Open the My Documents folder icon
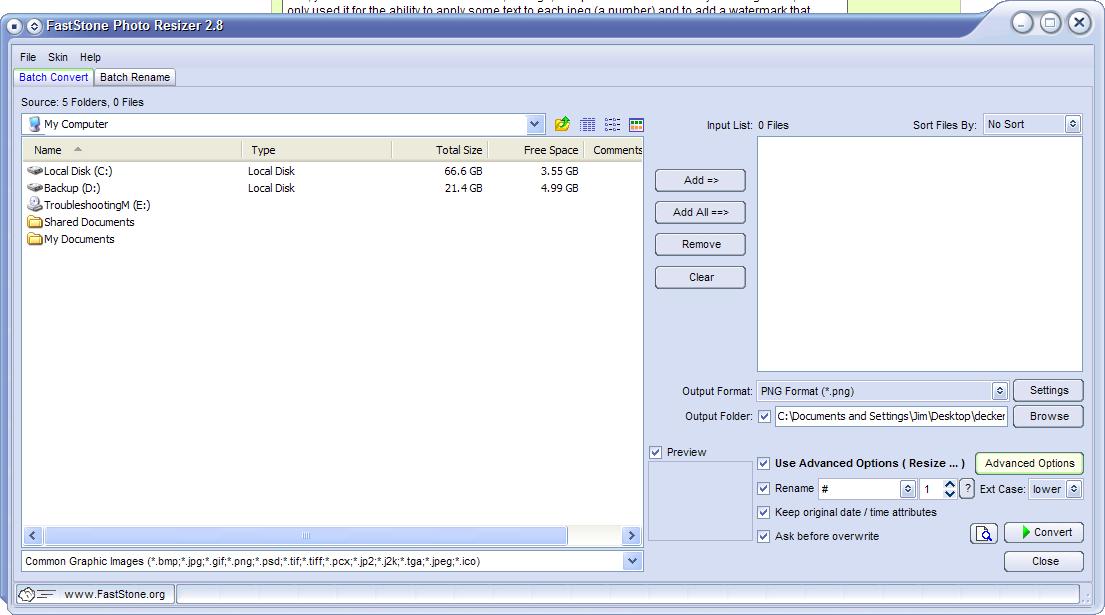The height and width of the screenshot is (615, 1105). pyautogui.click(x=35, y=239)
